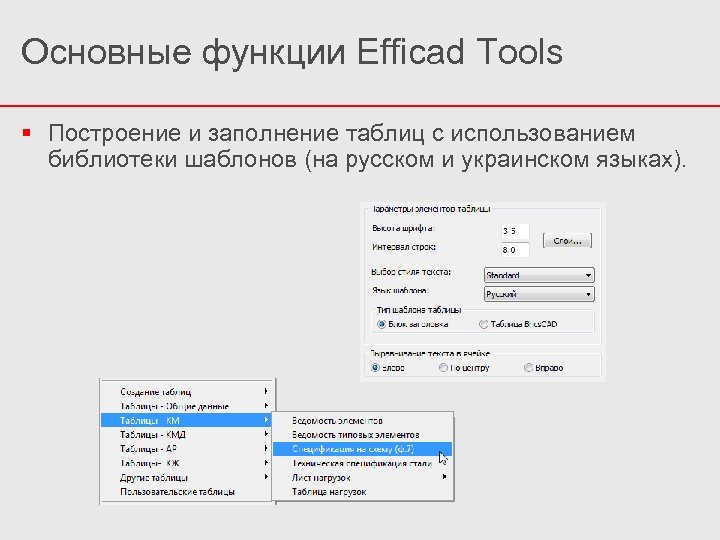Click the Язык шаблона label
Image resolution: width=720 pixels, height=540 pixels.
(x=400, y=291)
